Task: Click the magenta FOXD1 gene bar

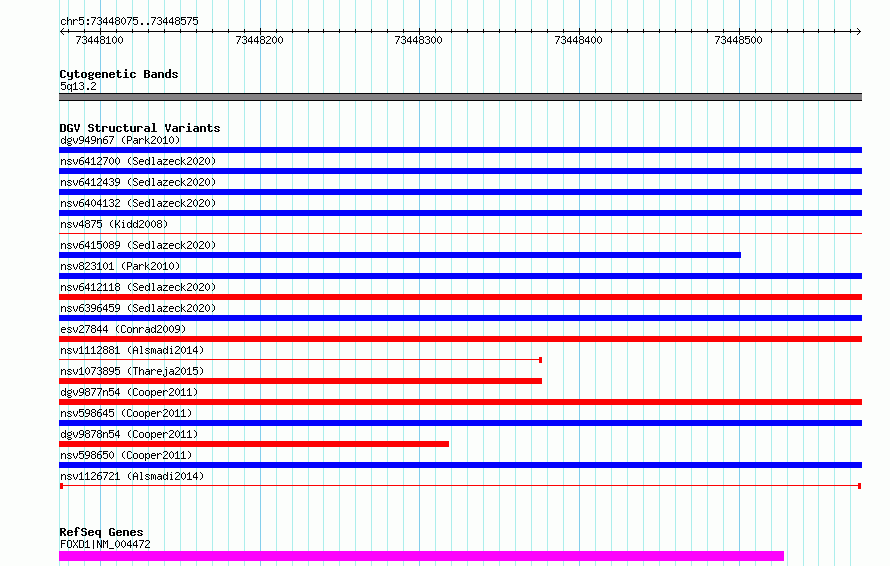Action: [x=421, y=556]
